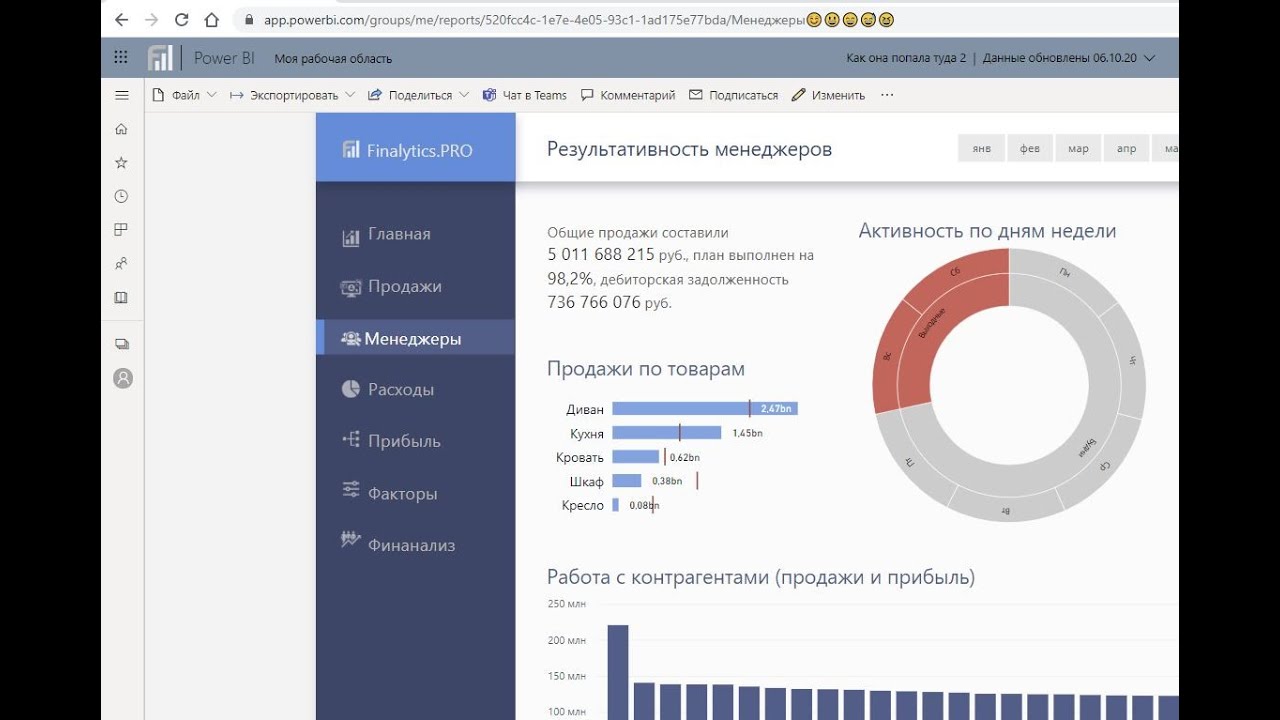Select the Кухня sales bar

[x=666, y=432]
